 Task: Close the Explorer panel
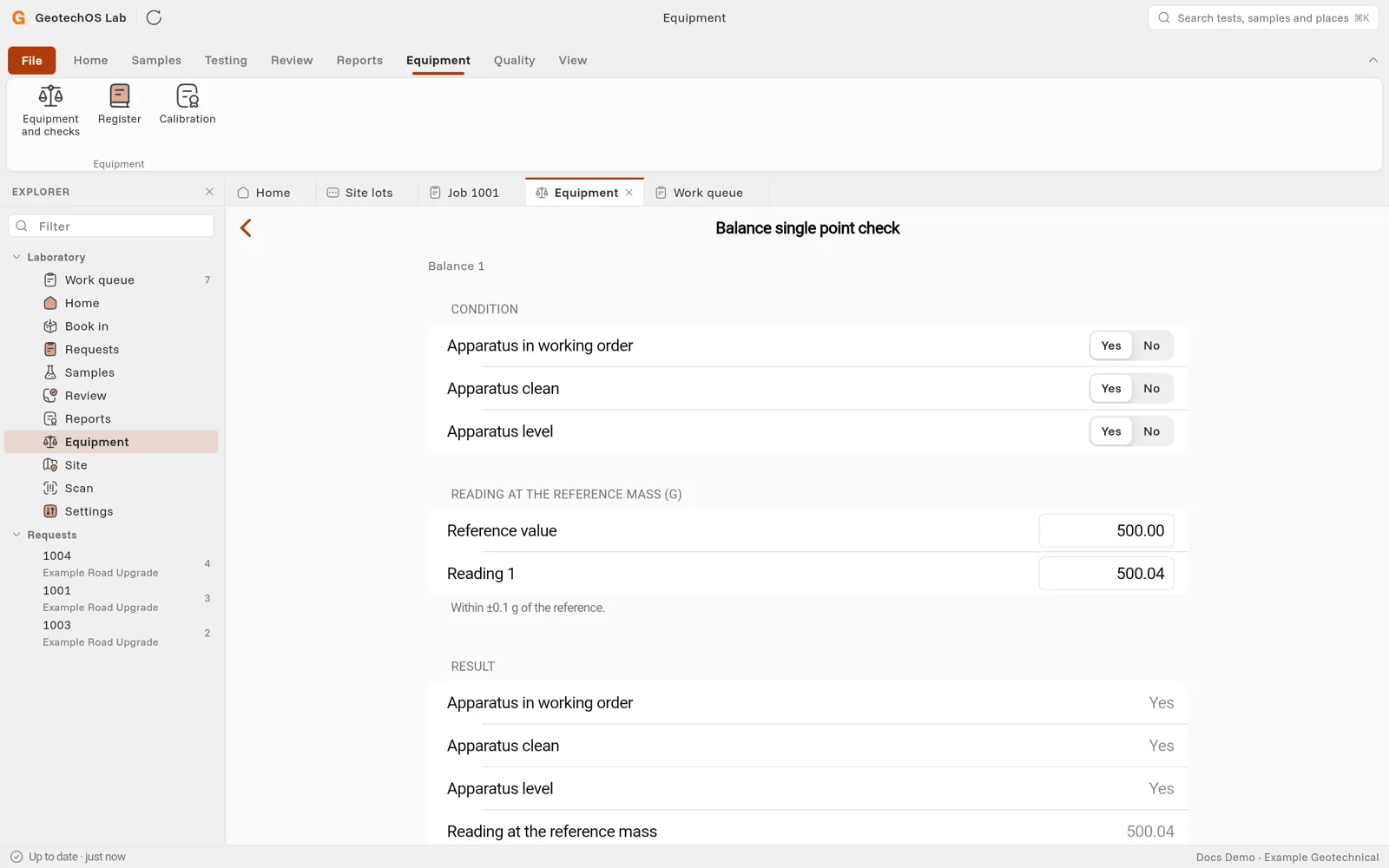coord(209,192)
